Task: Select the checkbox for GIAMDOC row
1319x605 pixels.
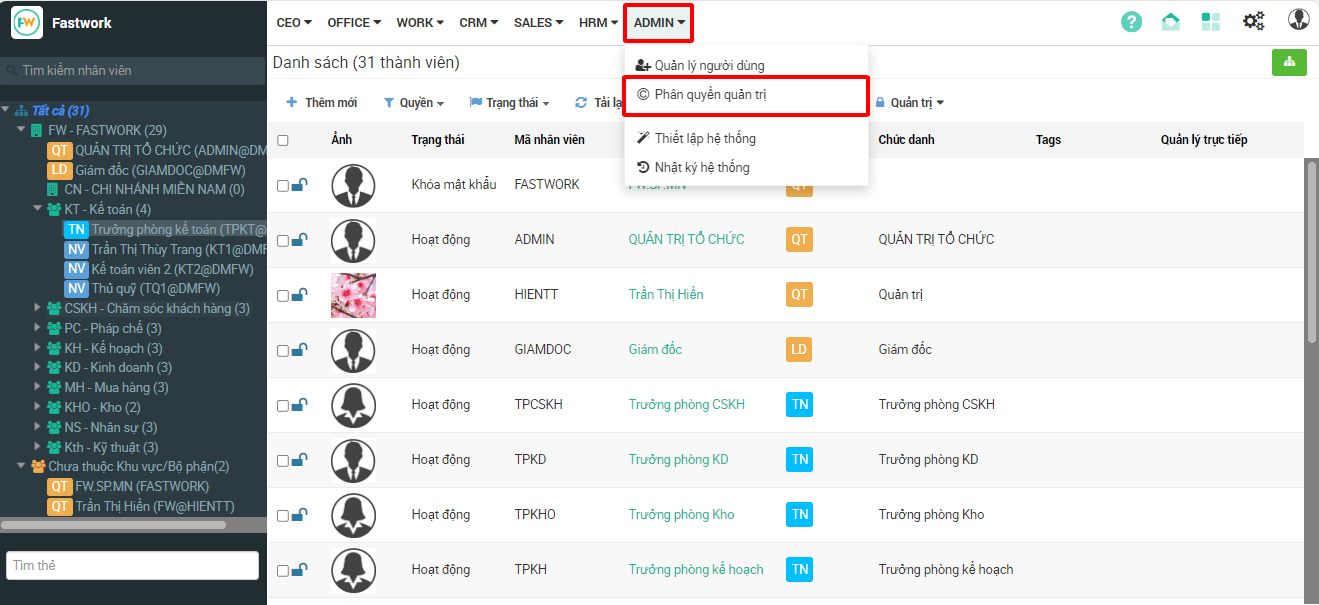Action: point(283,351)
